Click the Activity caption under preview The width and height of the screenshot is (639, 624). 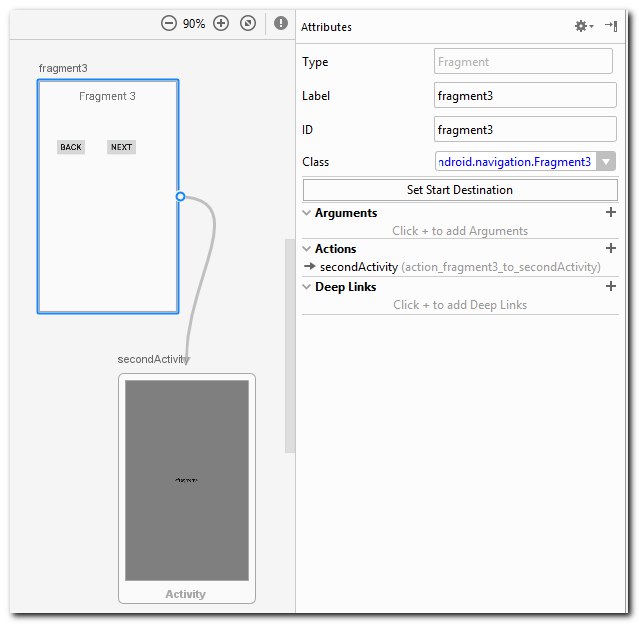185,594
